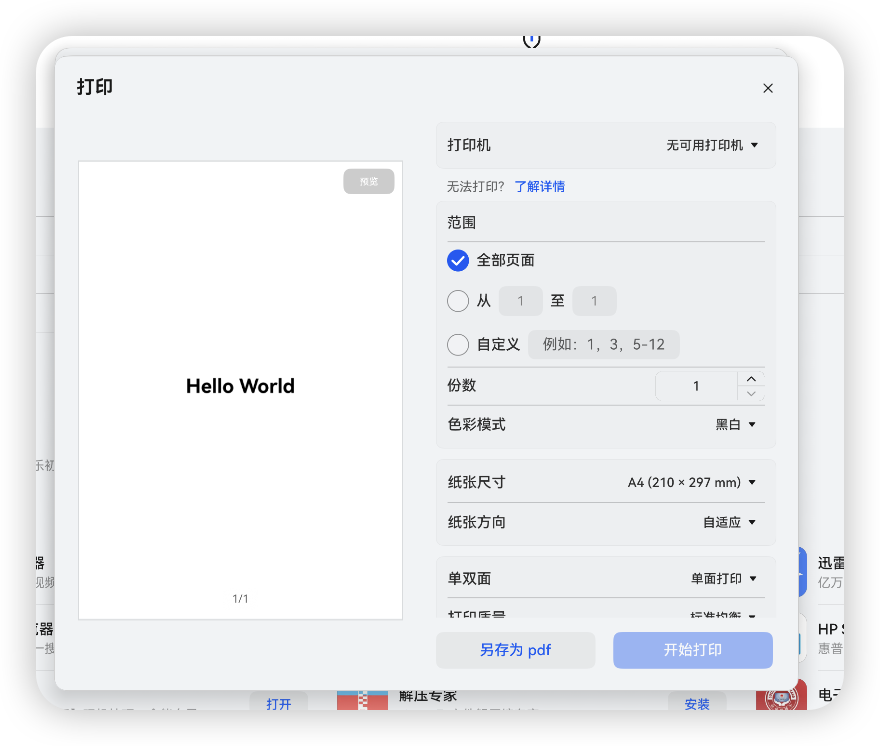Increase copies with the up arrow
Screen dimensions: 880x746
pyautogui.click(x=751, y=379)
